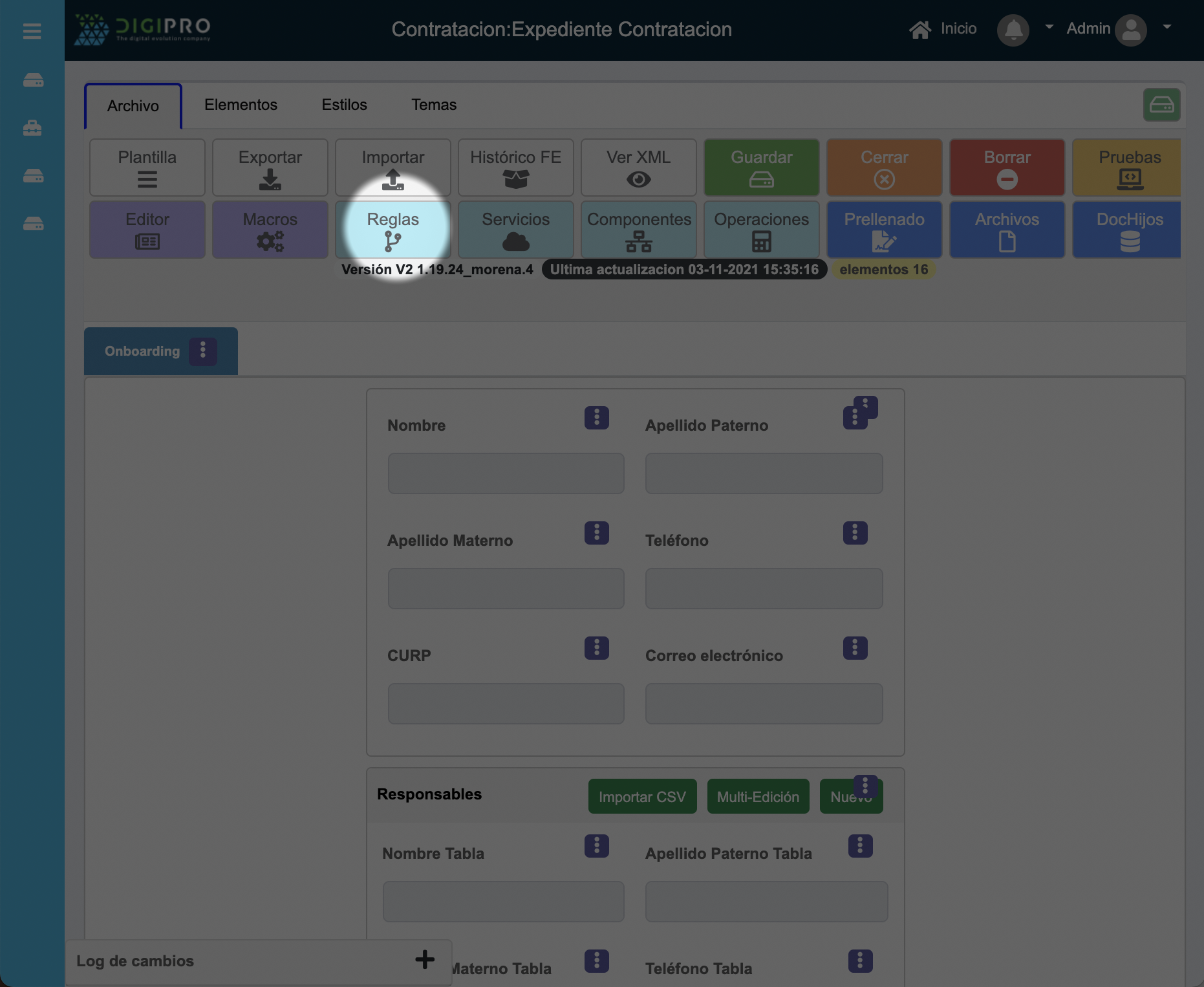Go to Inicio home link
The height and width of the screenshot is (987, 1204).
tap(943, 29)
